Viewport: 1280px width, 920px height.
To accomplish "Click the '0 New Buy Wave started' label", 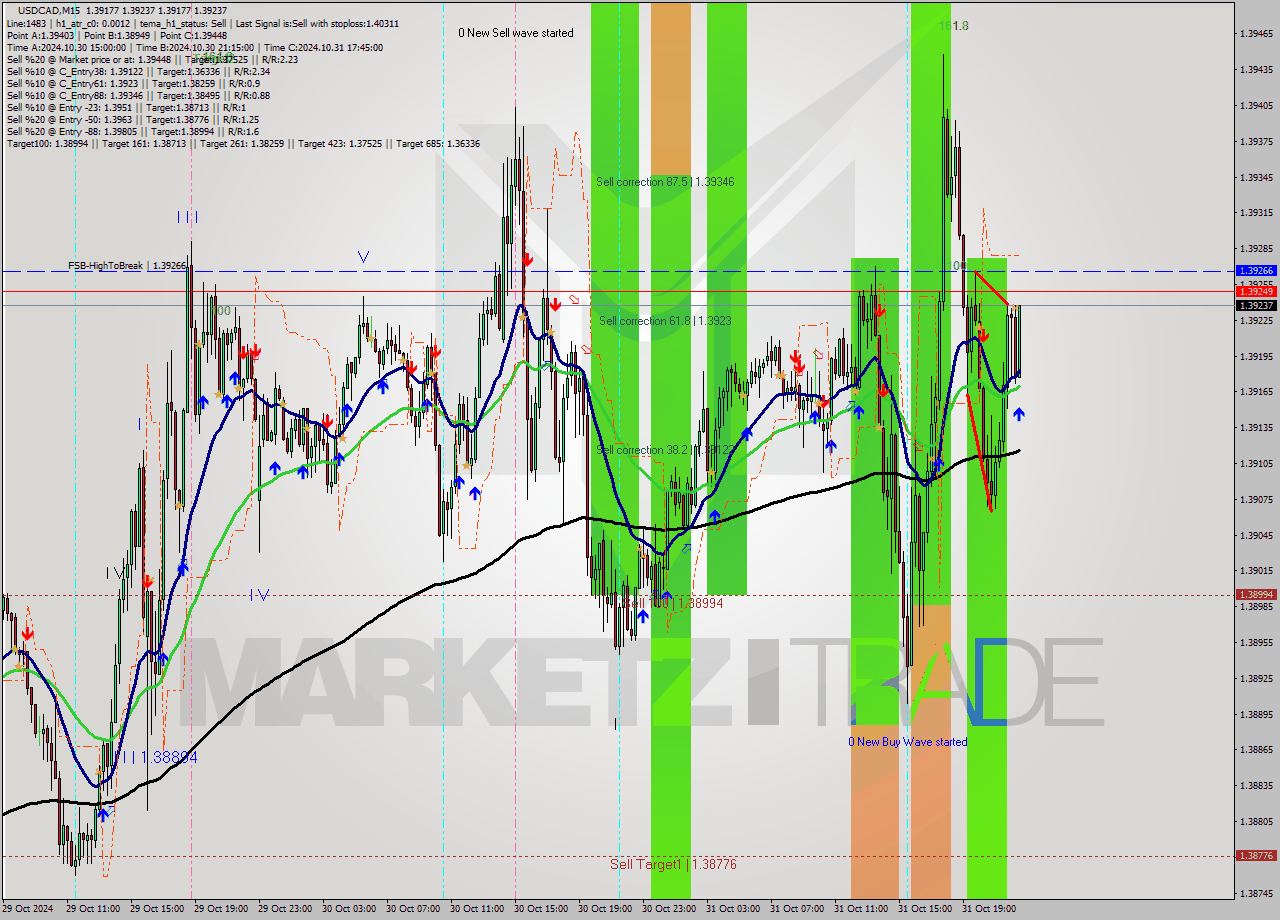I will [908, 742].
